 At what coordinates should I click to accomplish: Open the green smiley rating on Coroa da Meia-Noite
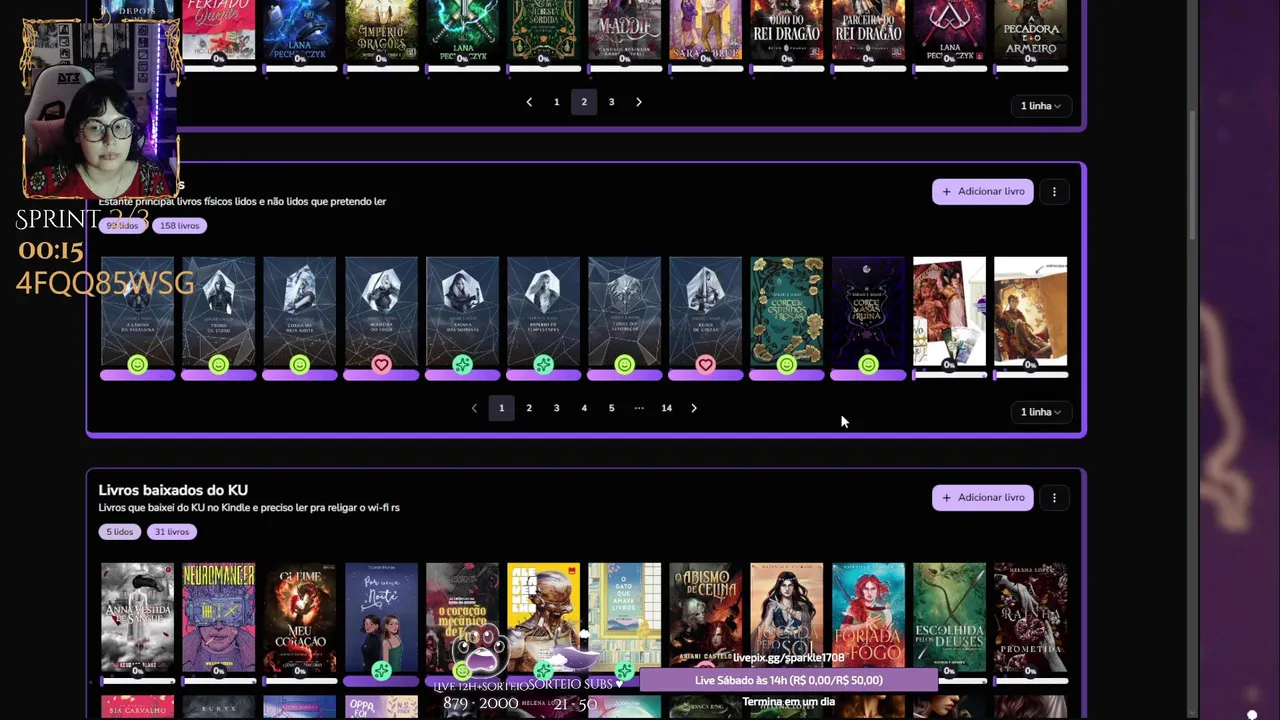click(299, 365)
